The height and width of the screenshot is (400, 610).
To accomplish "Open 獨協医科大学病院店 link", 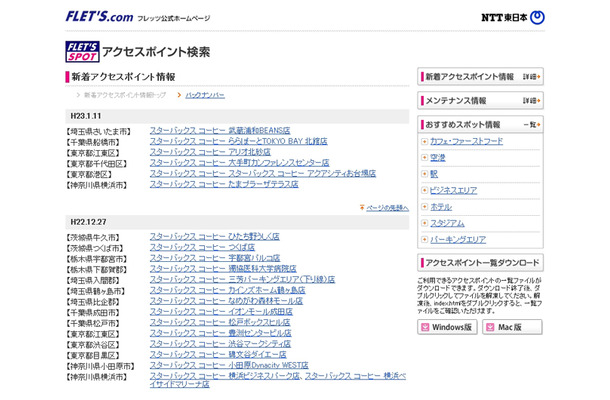I will point(223,269).
